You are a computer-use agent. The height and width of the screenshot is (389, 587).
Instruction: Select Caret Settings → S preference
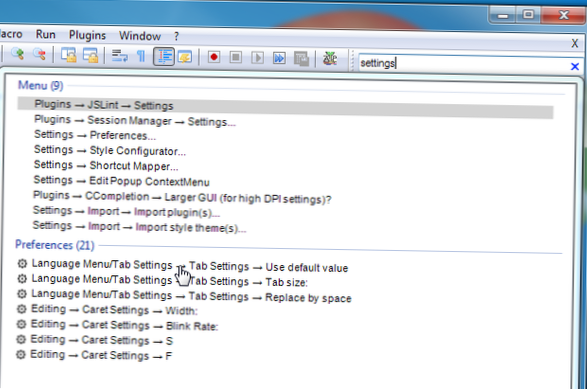point(94,340)
